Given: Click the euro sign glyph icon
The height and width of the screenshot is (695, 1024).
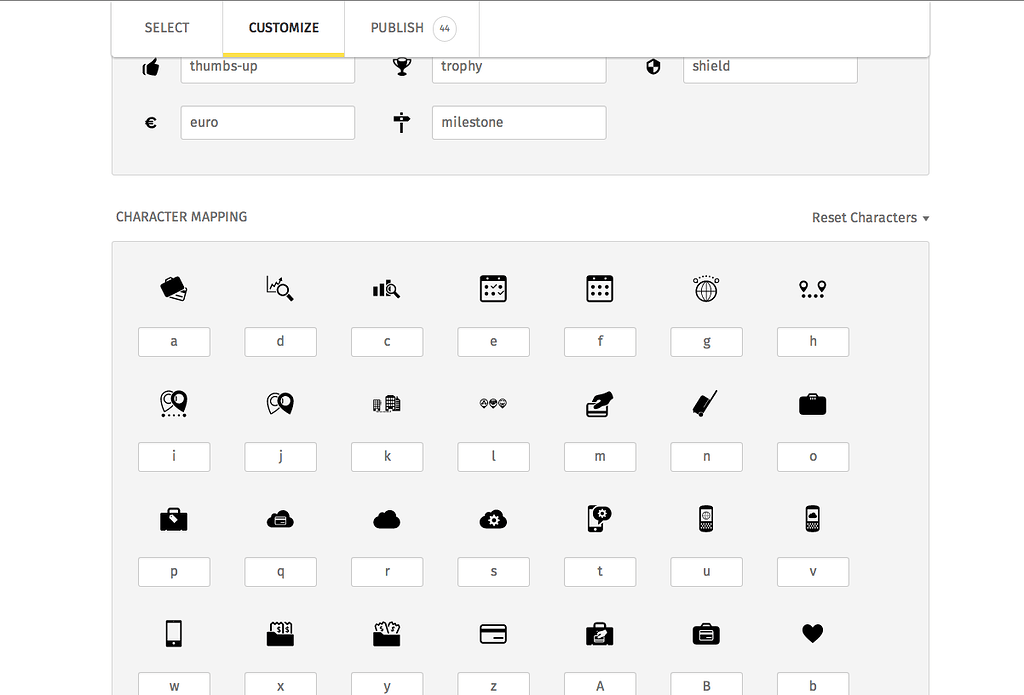Looking at the screenshot, I should click(150, 121).
